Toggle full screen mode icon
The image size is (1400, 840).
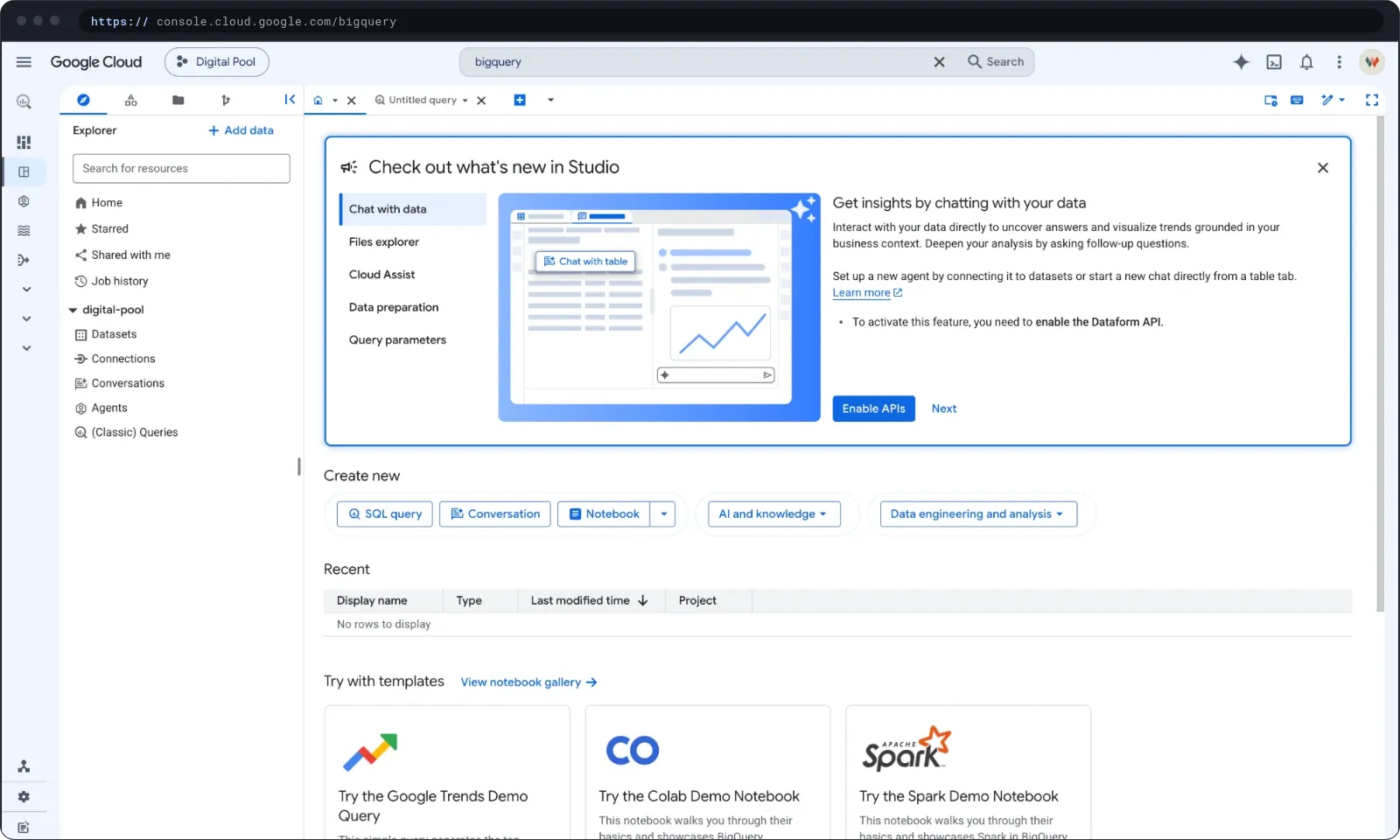[x=1372, y=101]
